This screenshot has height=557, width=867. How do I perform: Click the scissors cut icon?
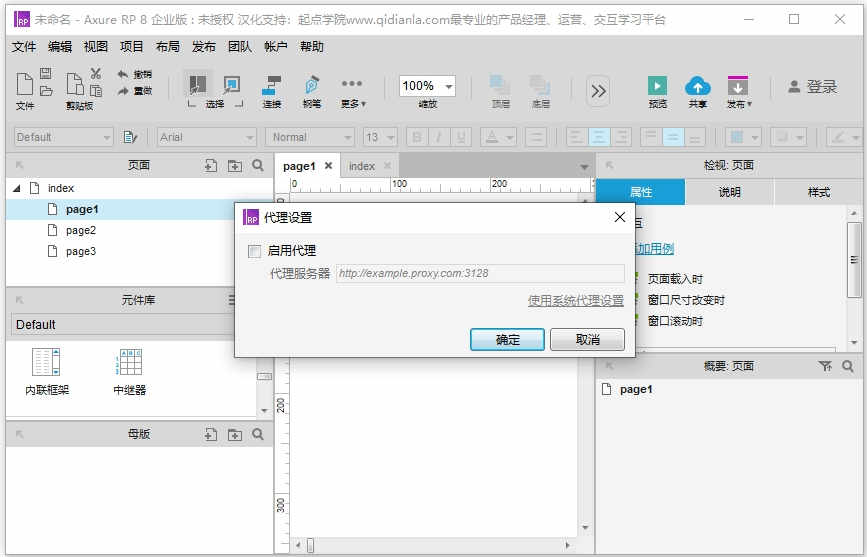96,73
